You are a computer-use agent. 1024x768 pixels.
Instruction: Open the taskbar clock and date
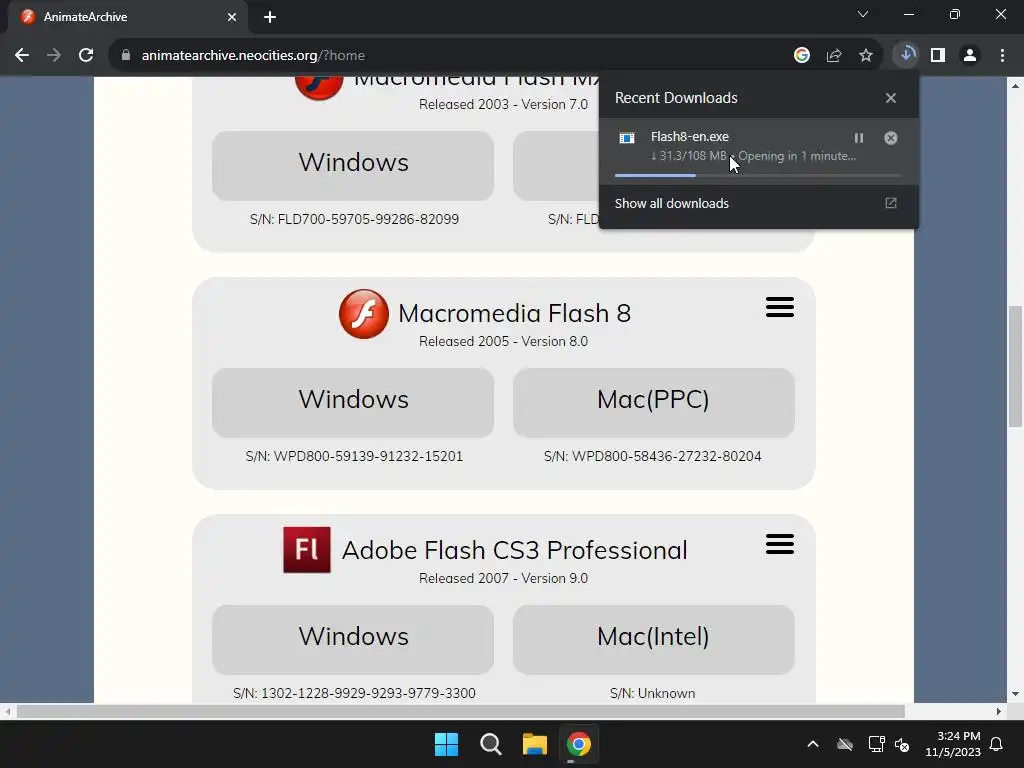tap(953, 744)
